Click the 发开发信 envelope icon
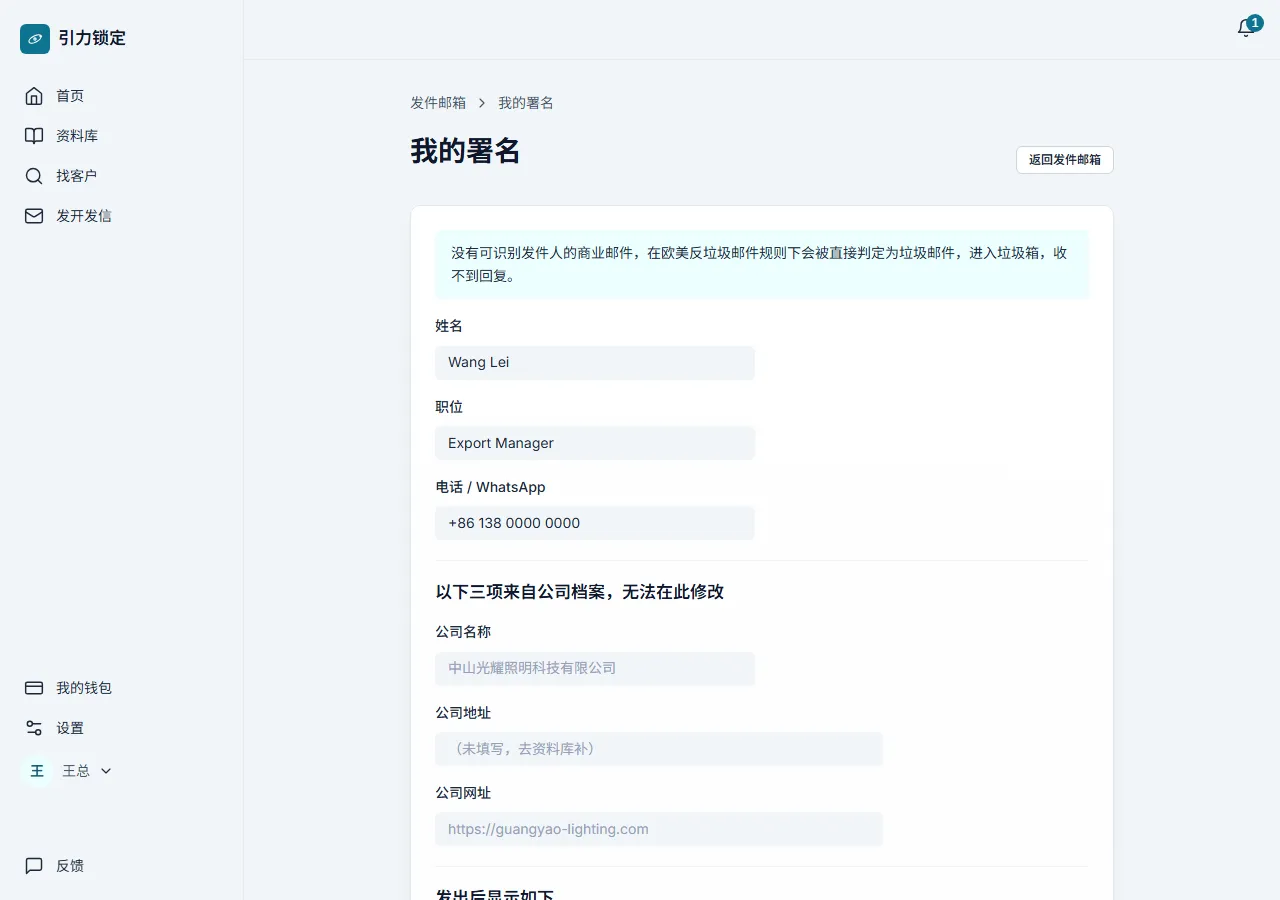Image resolution: width=1280 pixels, height=900 pixels. point(34,216)
